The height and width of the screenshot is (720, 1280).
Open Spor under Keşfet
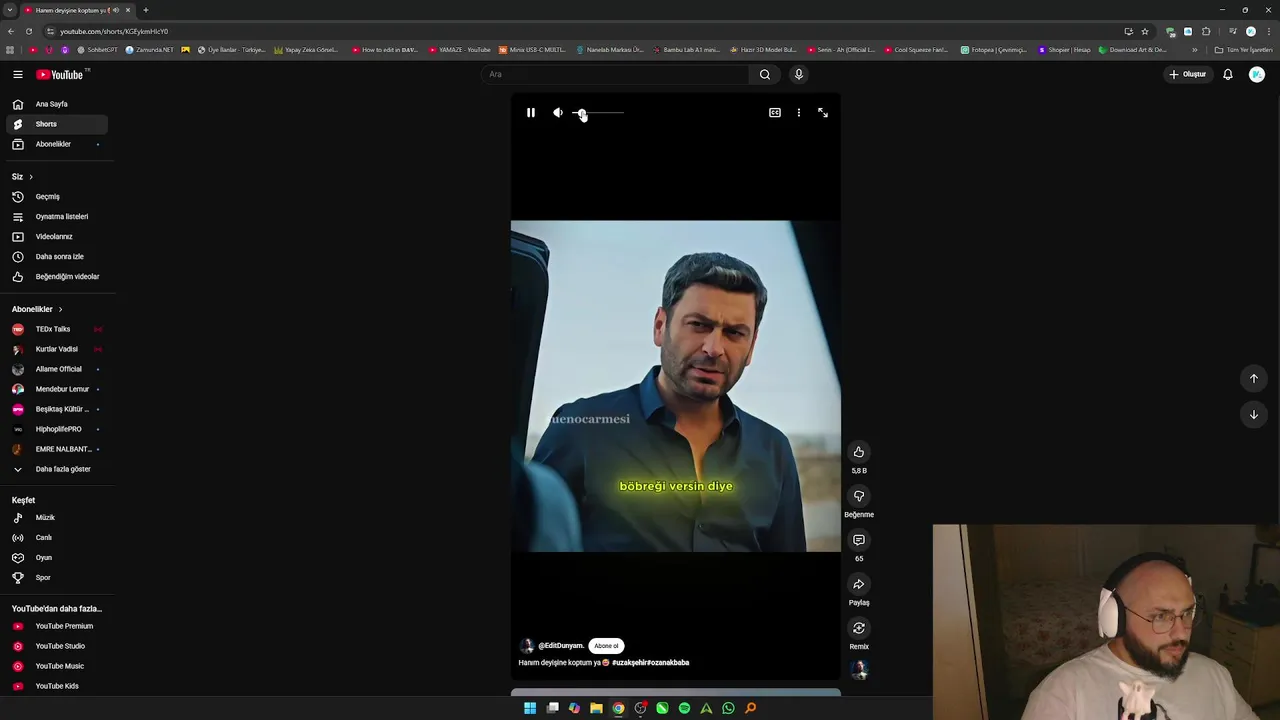(56, 578)
